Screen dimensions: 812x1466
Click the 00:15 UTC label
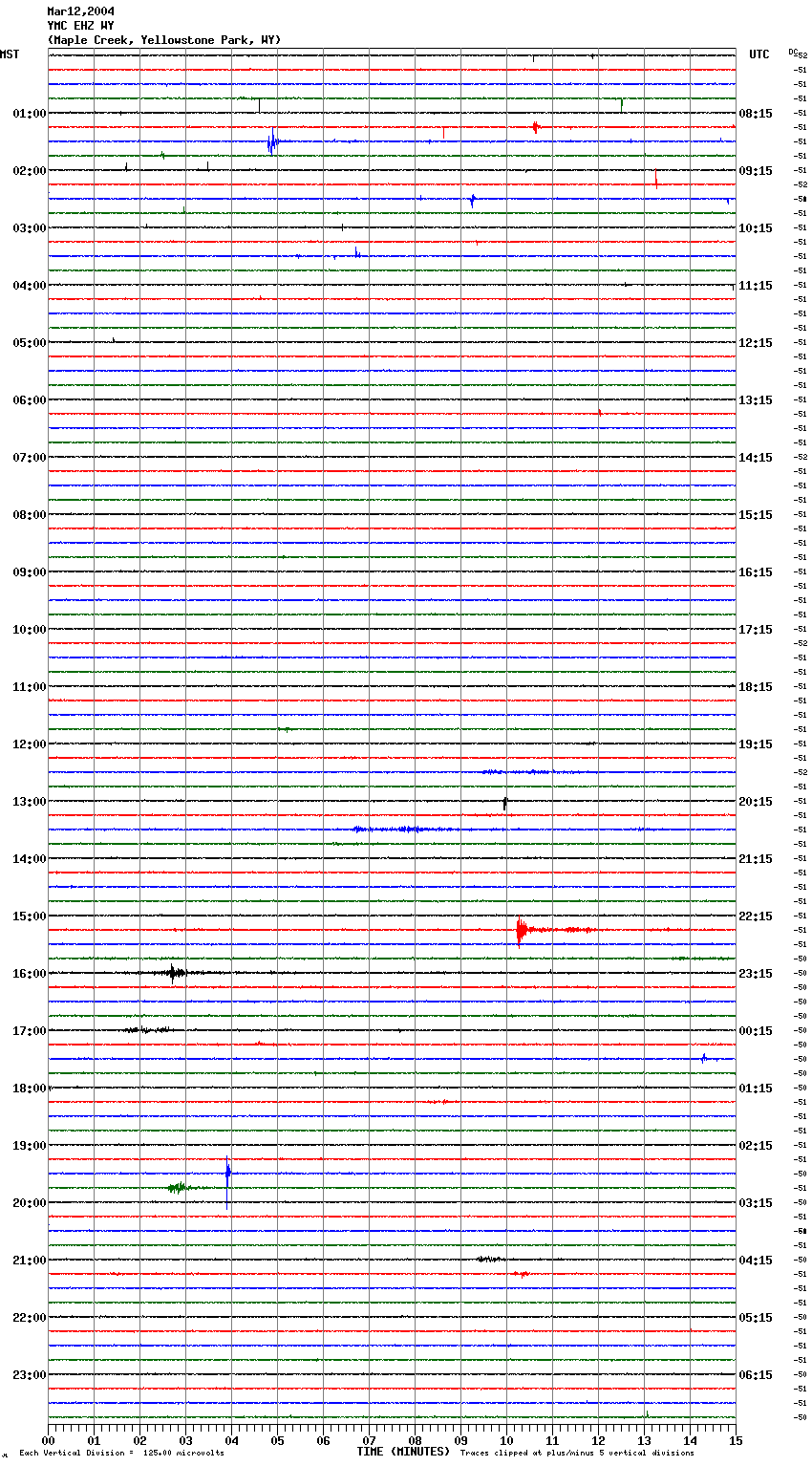pyautogui.click(x=756, y=1031)
